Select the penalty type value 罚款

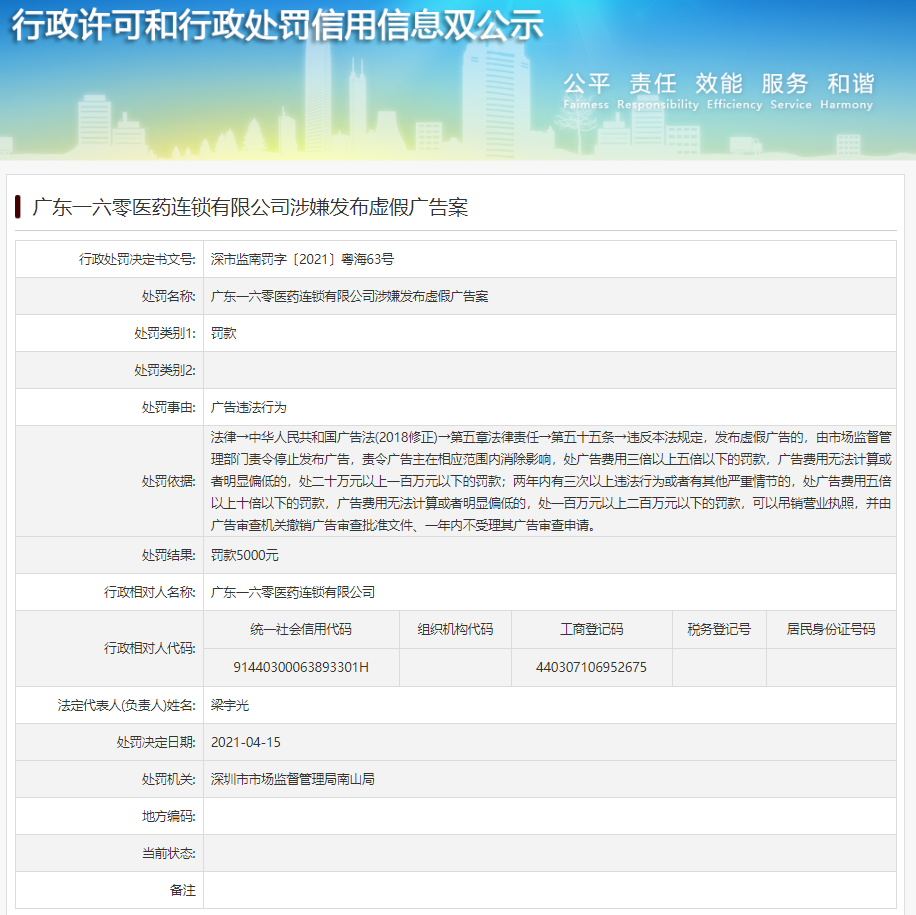(223, 334)
